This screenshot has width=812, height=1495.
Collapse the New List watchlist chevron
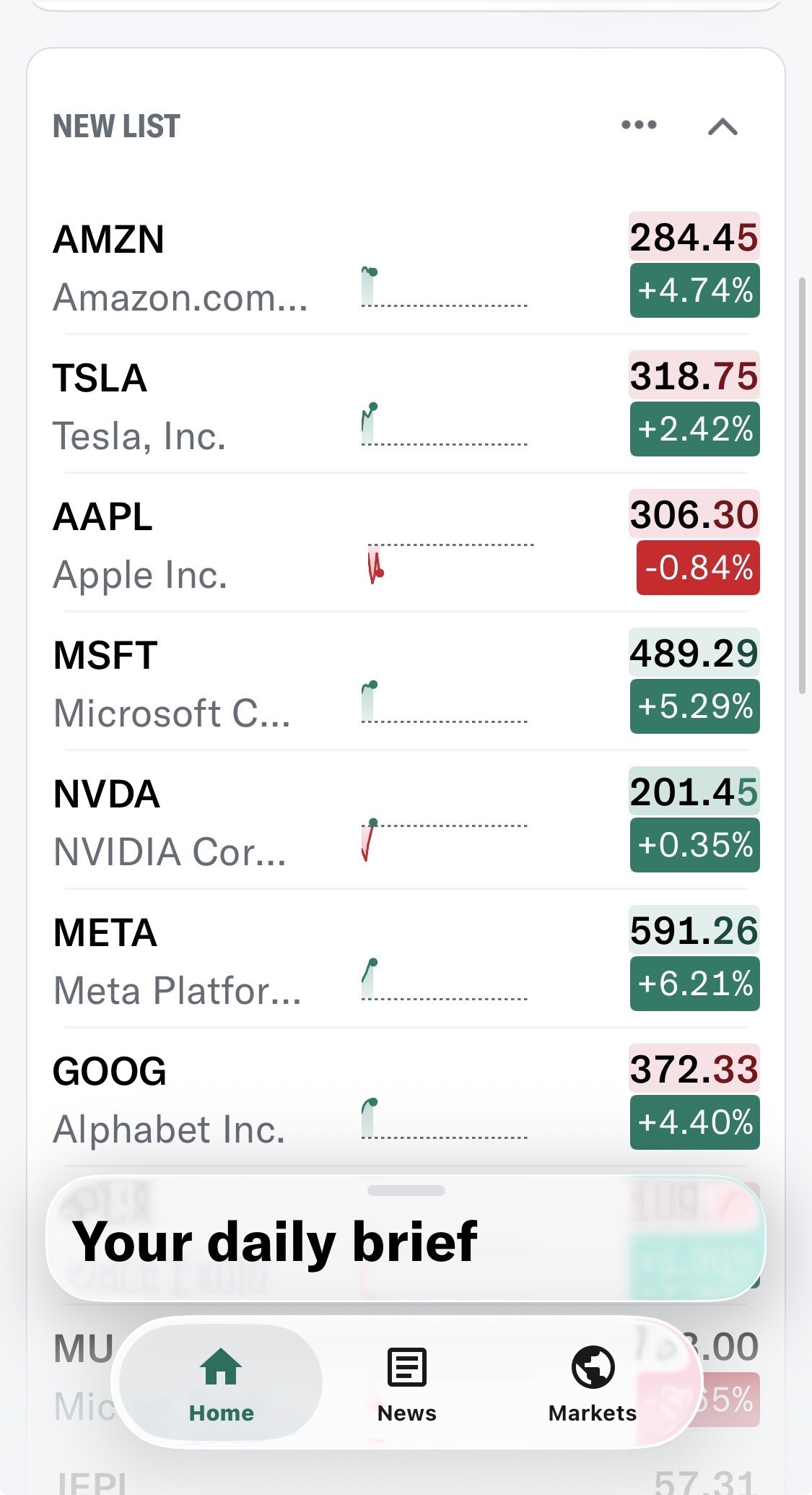[x=722, y=126]
